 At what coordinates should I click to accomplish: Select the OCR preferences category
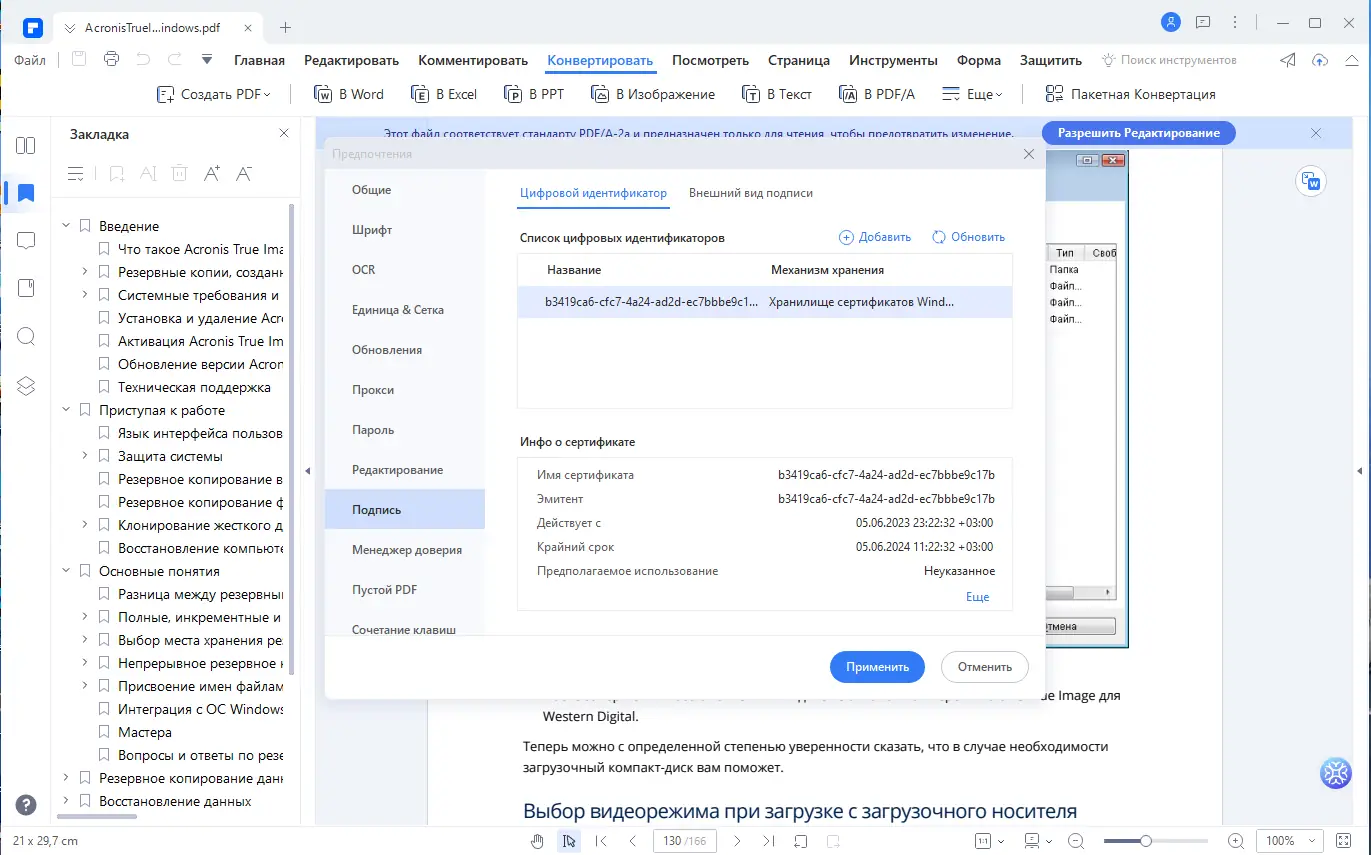[x=405, y=270]
